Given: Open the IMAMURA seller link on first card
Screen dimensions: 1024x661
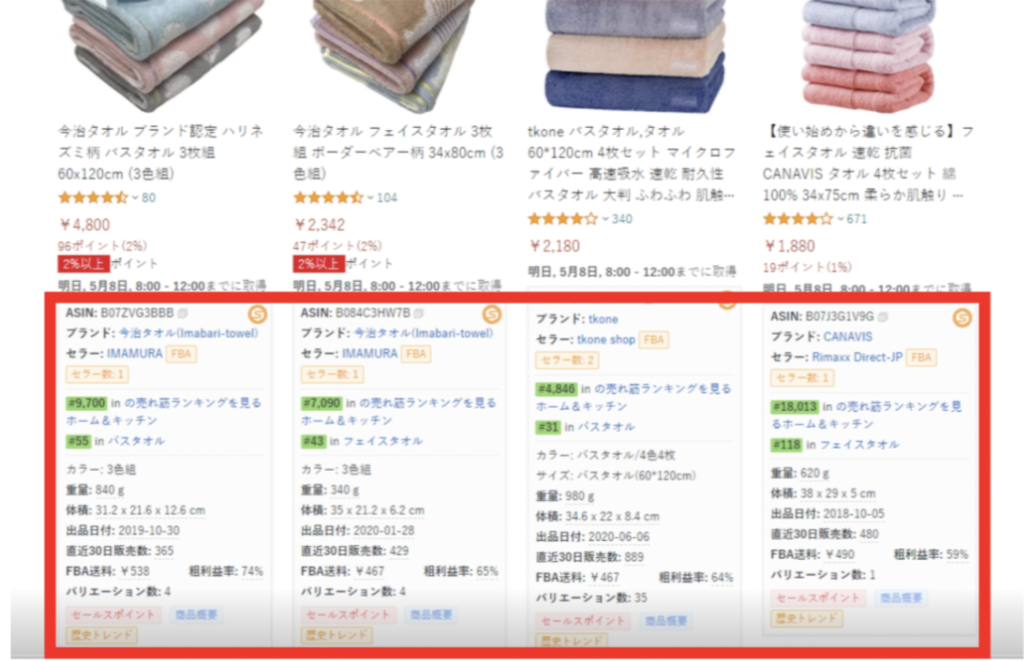Looking at the screenshot, I should click(x=135, y=353).
